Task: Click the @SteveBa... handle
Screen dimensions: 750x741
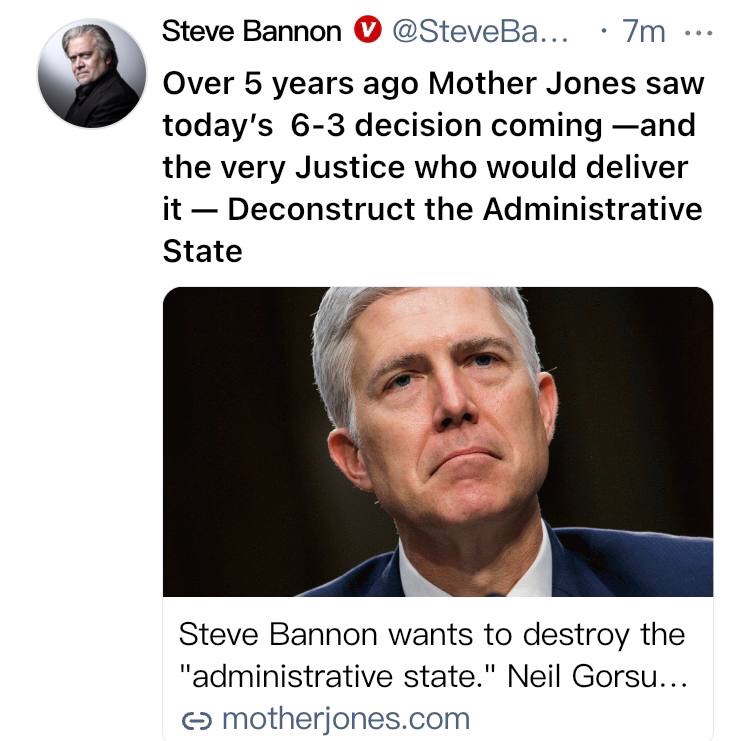Action: pyautogui.click(x=478, y=32)
